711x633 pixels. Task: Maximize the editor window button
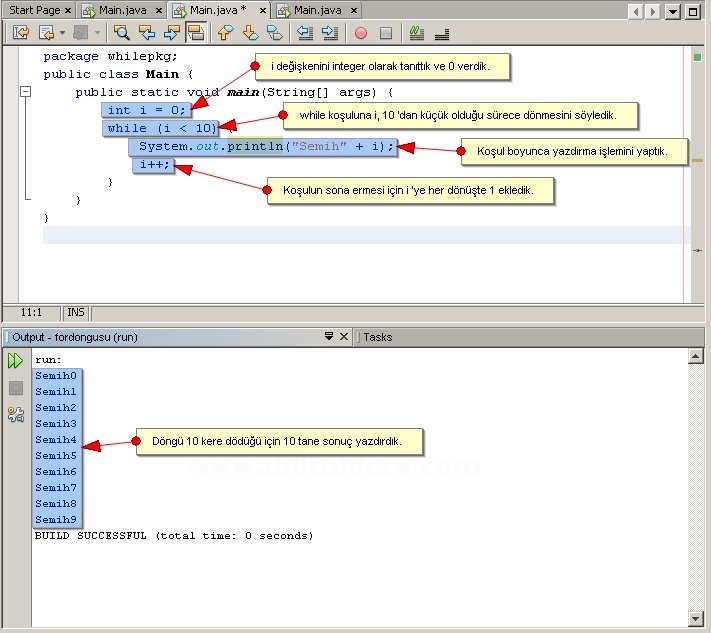[x=693, y=11]
